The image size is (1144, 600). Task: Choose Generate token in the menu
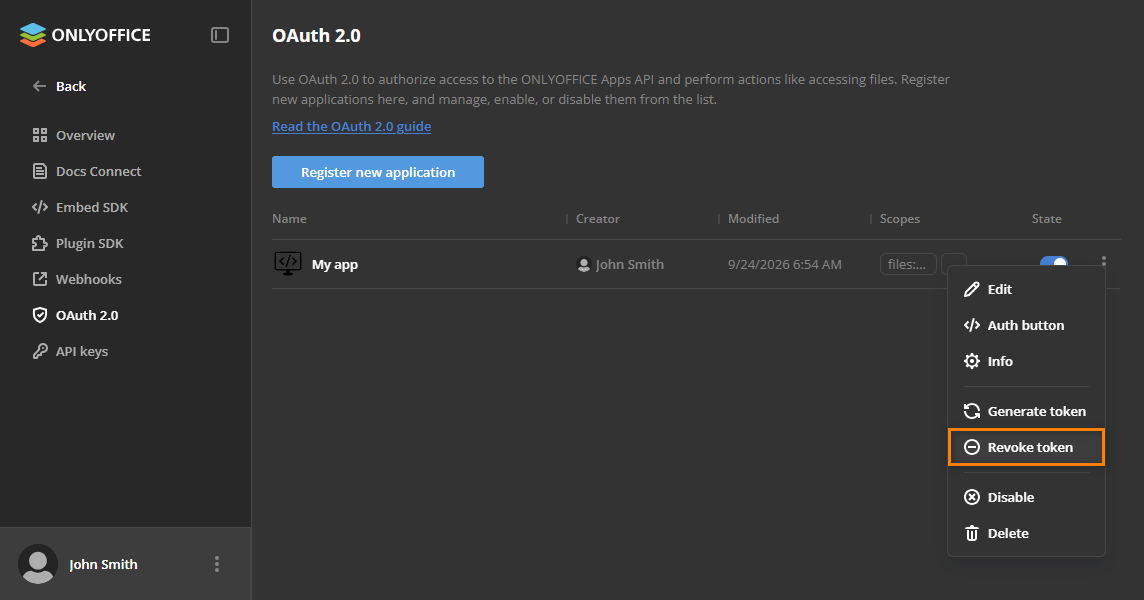1026,411
